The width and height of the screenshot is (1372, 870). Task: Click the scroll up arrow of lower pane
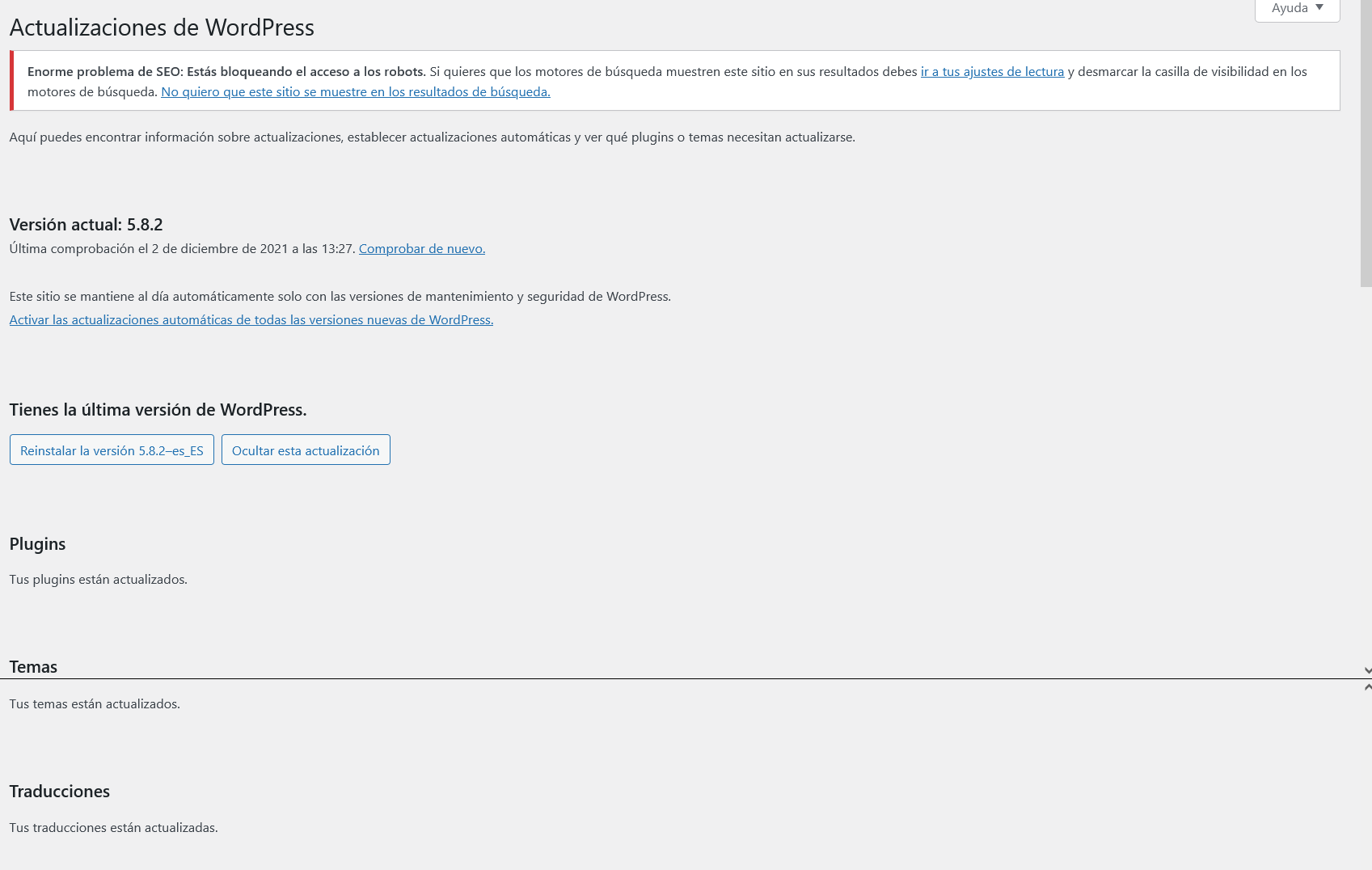tap(1367, 686)
